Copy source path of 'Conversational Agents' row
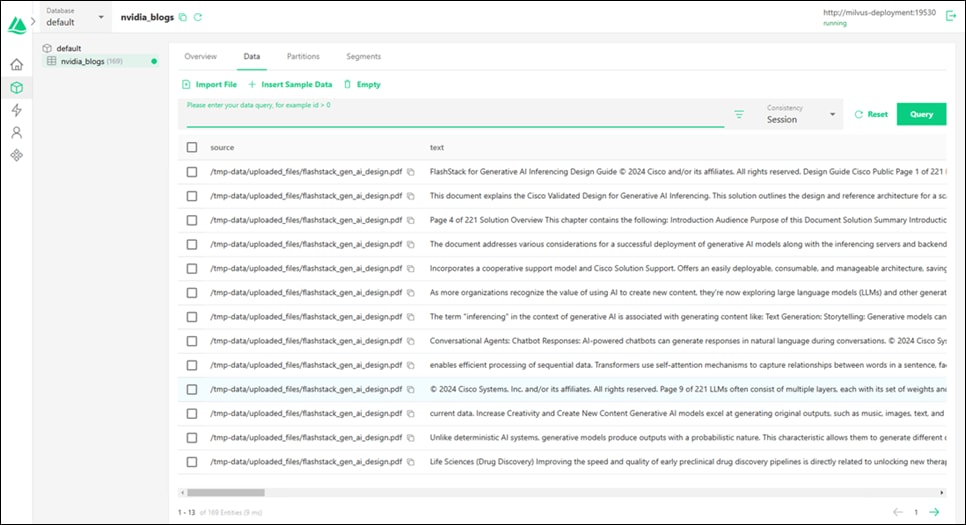 (411, 341)
